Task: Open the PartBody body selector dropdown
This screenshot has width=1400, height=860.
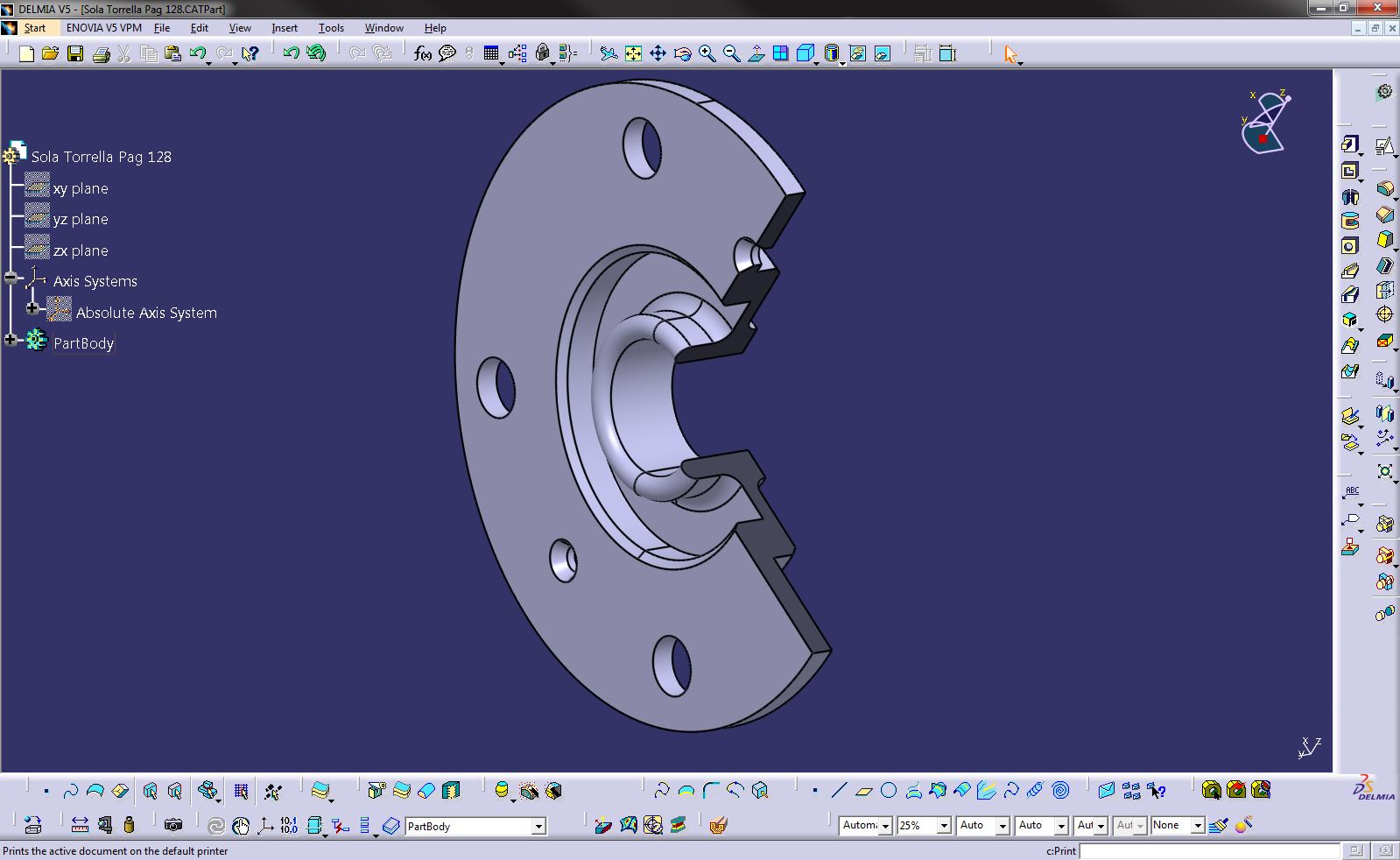Action: pos(538,826)
